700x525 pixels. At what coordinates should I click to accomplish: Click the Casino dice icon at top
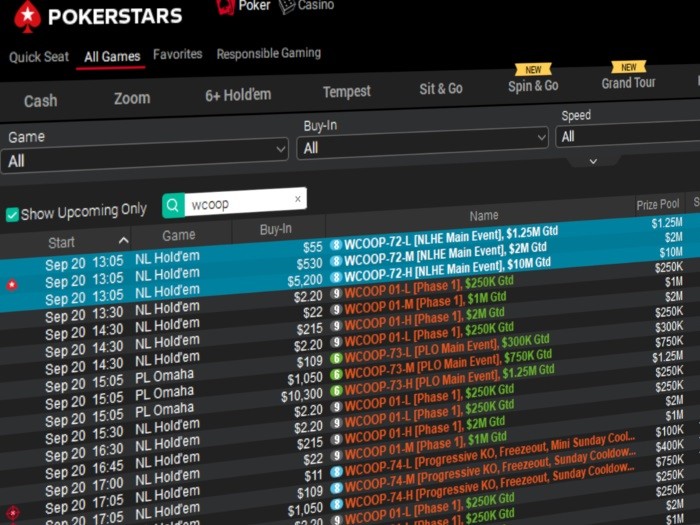point(287,6)
